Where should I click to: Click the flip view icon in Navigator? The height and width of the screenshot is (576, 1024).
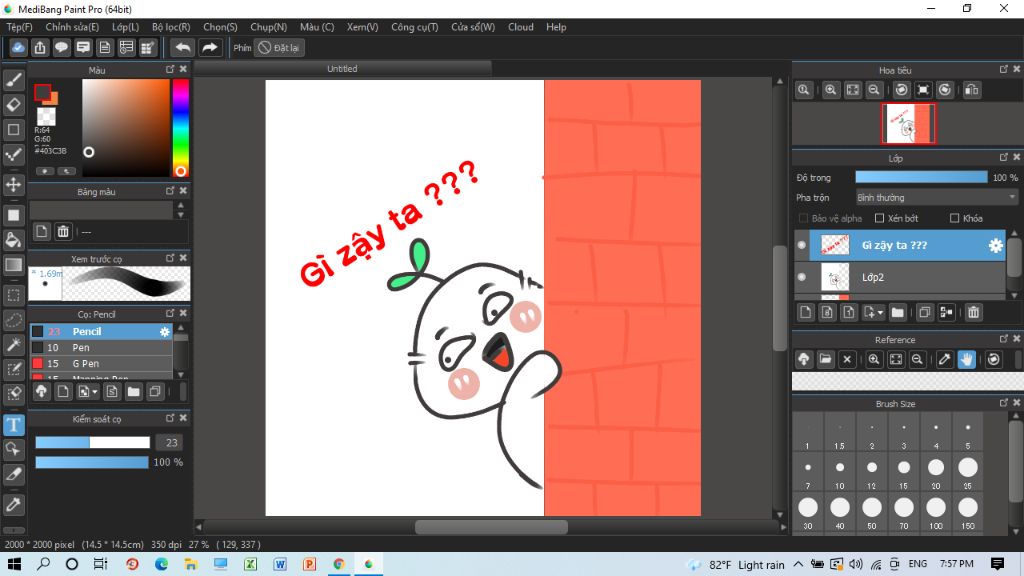[972, 90]
